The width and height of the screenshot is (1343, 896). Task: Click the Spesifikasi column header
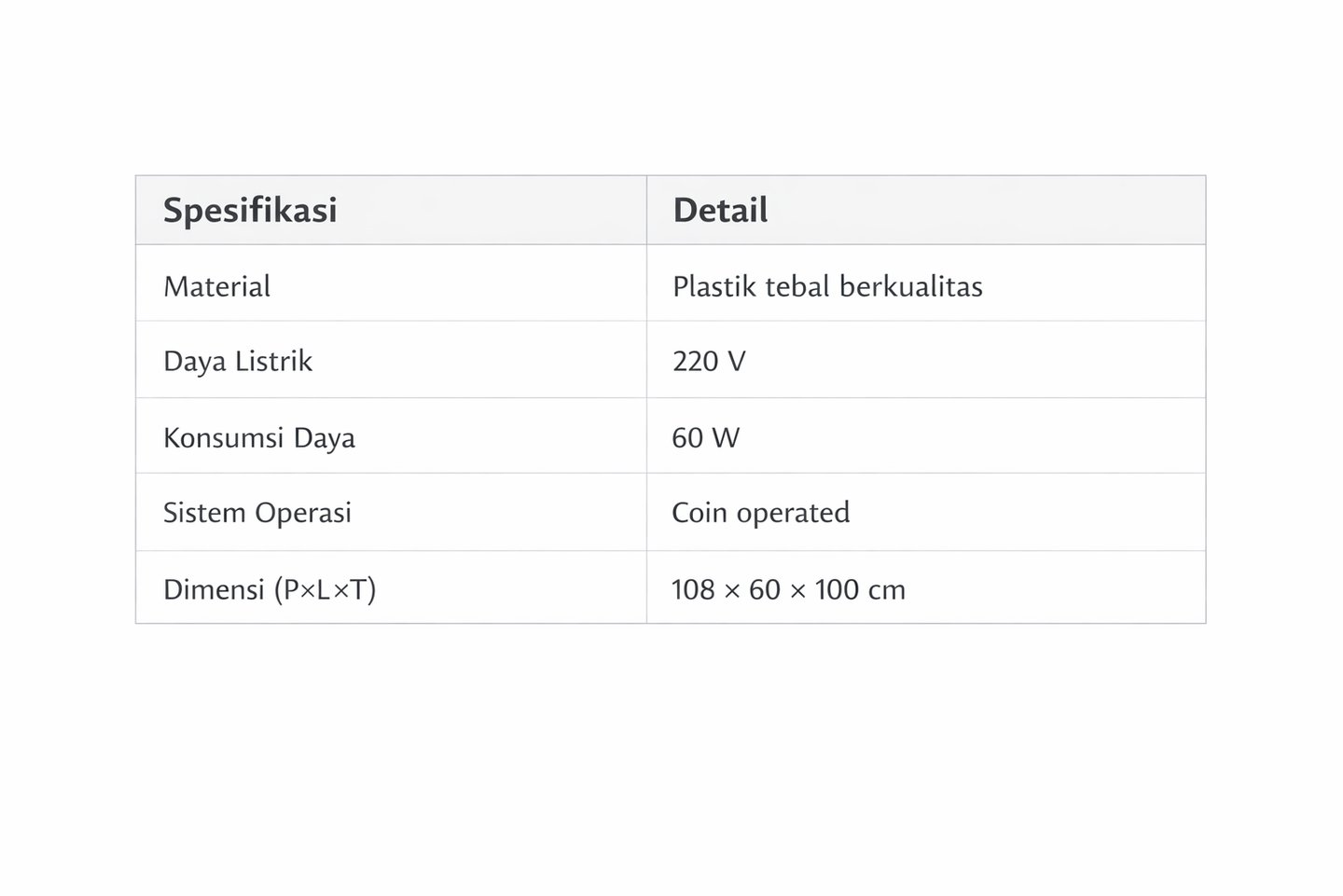tap(250, 211)
